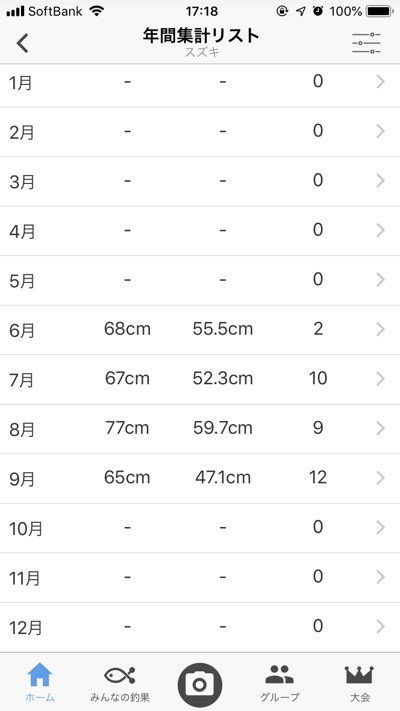400x711 pixels.
Task: Open the 3月 month row
Action: [200, 181]
